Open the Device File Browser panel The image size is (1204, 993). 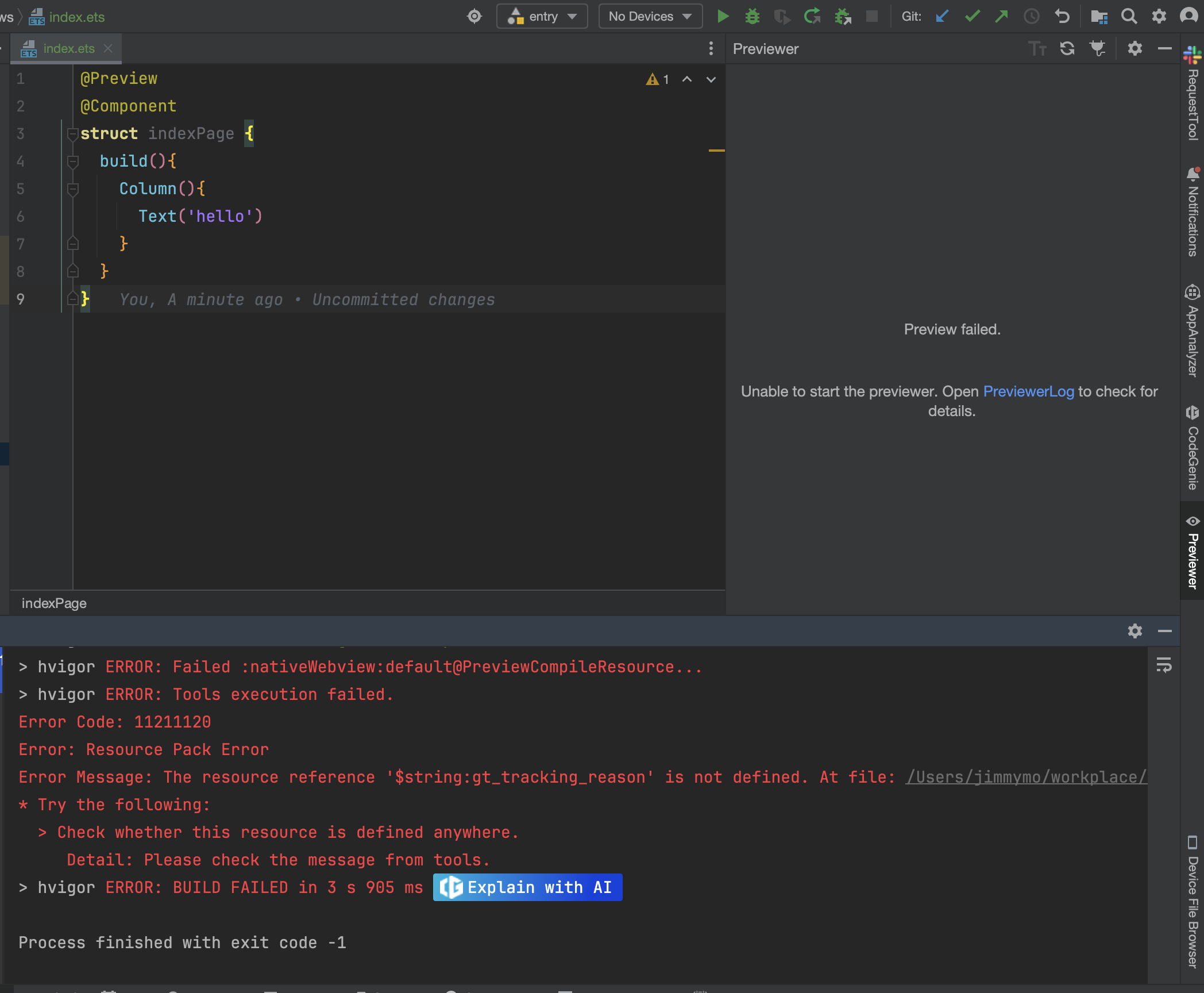(1193, 902)
